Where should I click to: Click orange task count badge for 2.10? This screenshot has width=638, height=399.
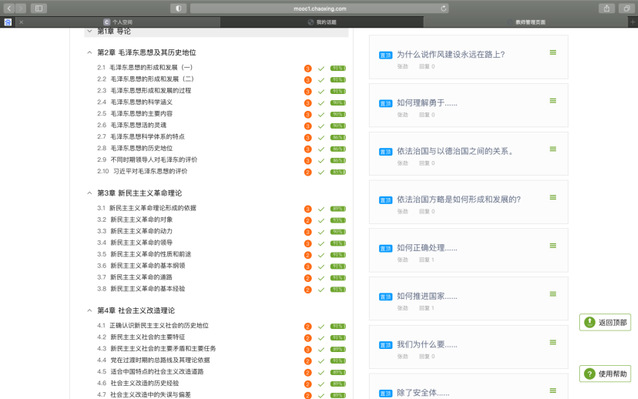tap(308, 172)
